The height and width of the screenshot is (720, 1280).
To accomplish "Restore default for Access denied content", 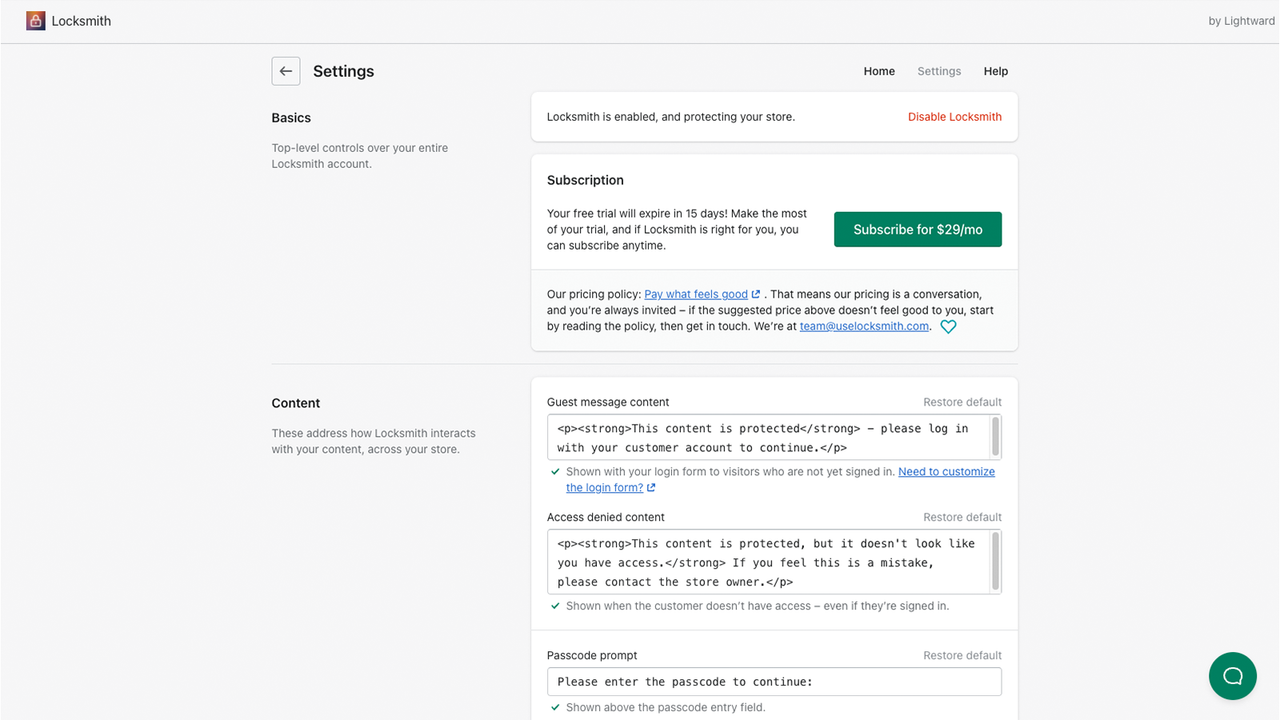I will coord(962,517).
